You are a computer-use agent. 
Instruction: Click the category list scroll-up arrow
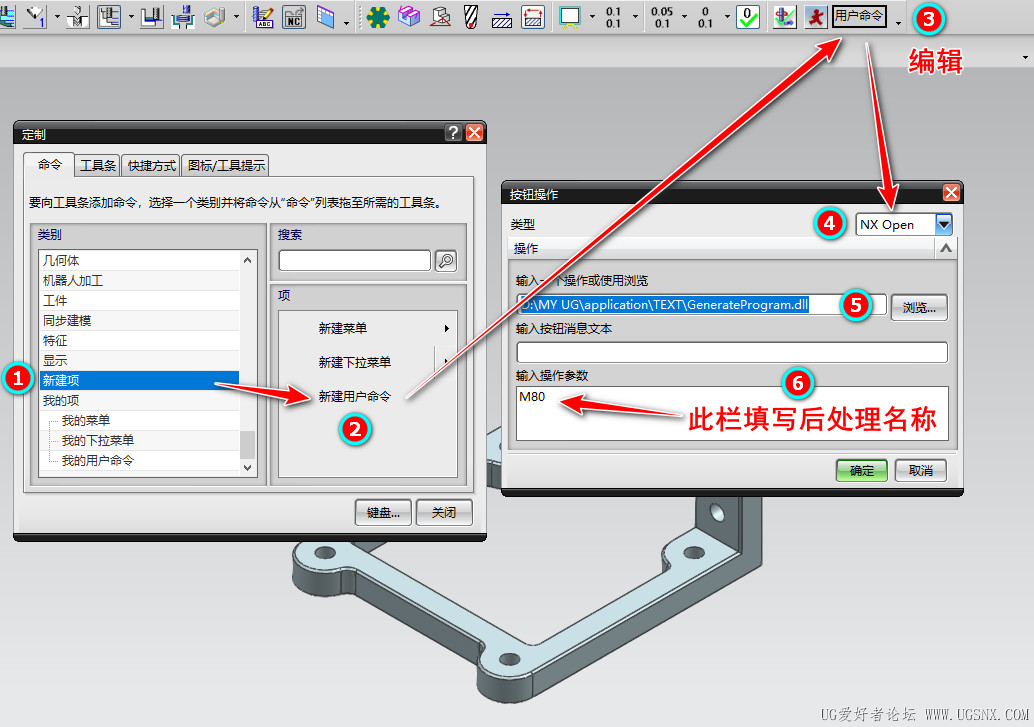(x=248, y=260)
